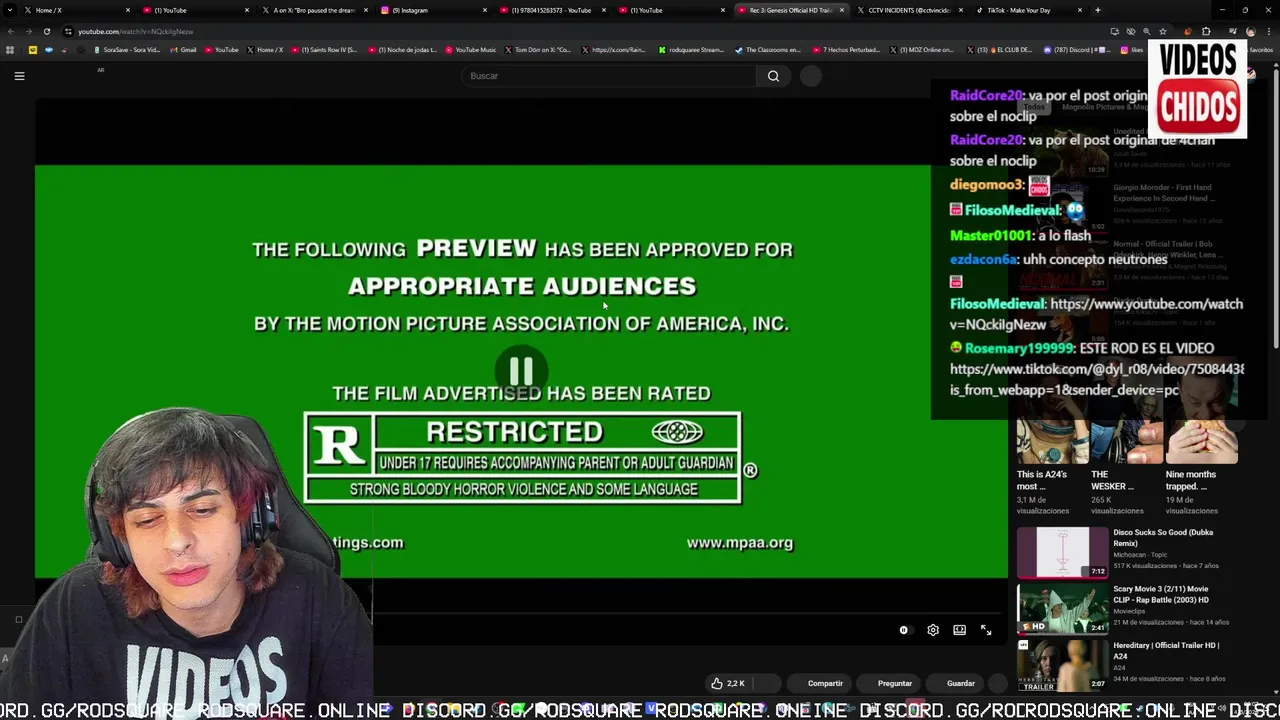Click the bookmark star in address bar
1280x720 pixels.
[1162, 31]
